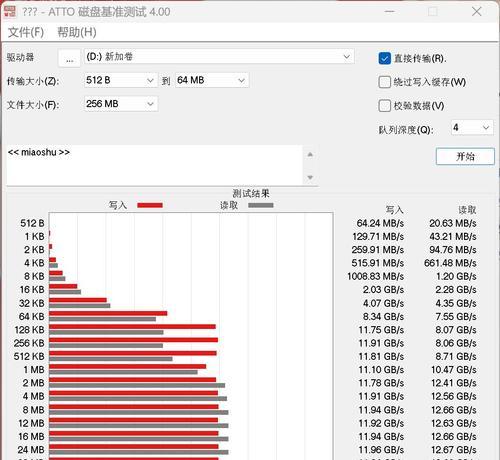Close the ATTO window
Screen dimensions: 500x460
(477, 11)
